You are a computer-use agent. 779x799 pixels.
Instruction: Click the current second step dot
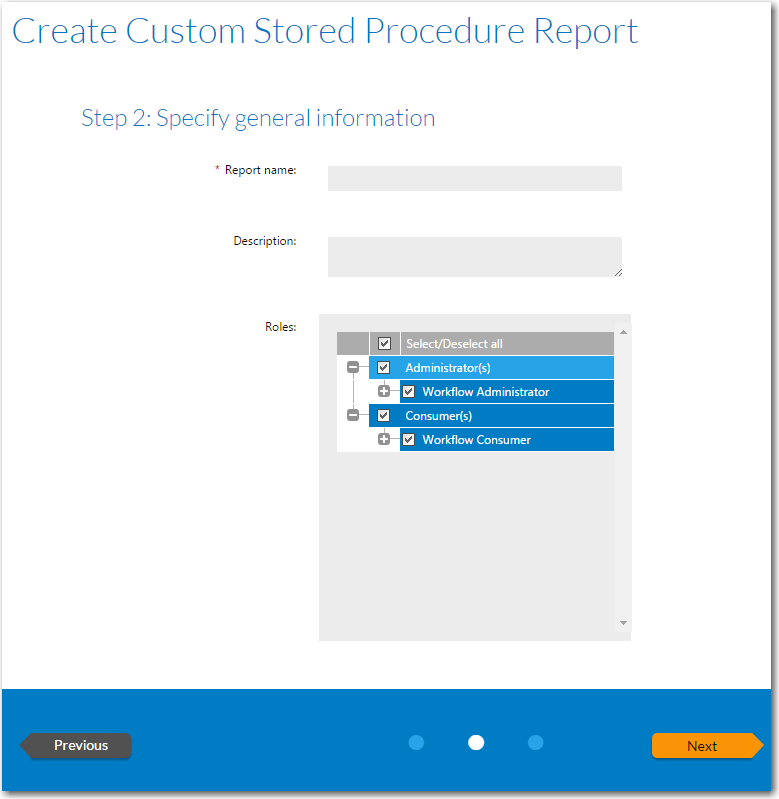click(x=476, y=742)
